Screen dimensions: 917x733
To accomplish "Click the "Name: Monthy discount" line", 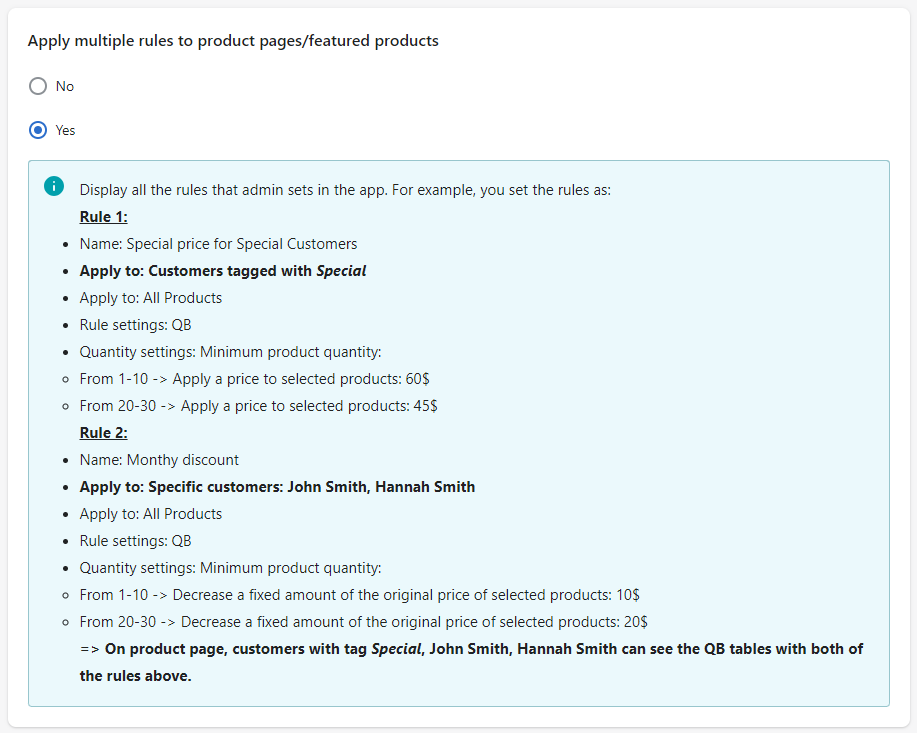I will pyautogui.click(x=159, y=460).
